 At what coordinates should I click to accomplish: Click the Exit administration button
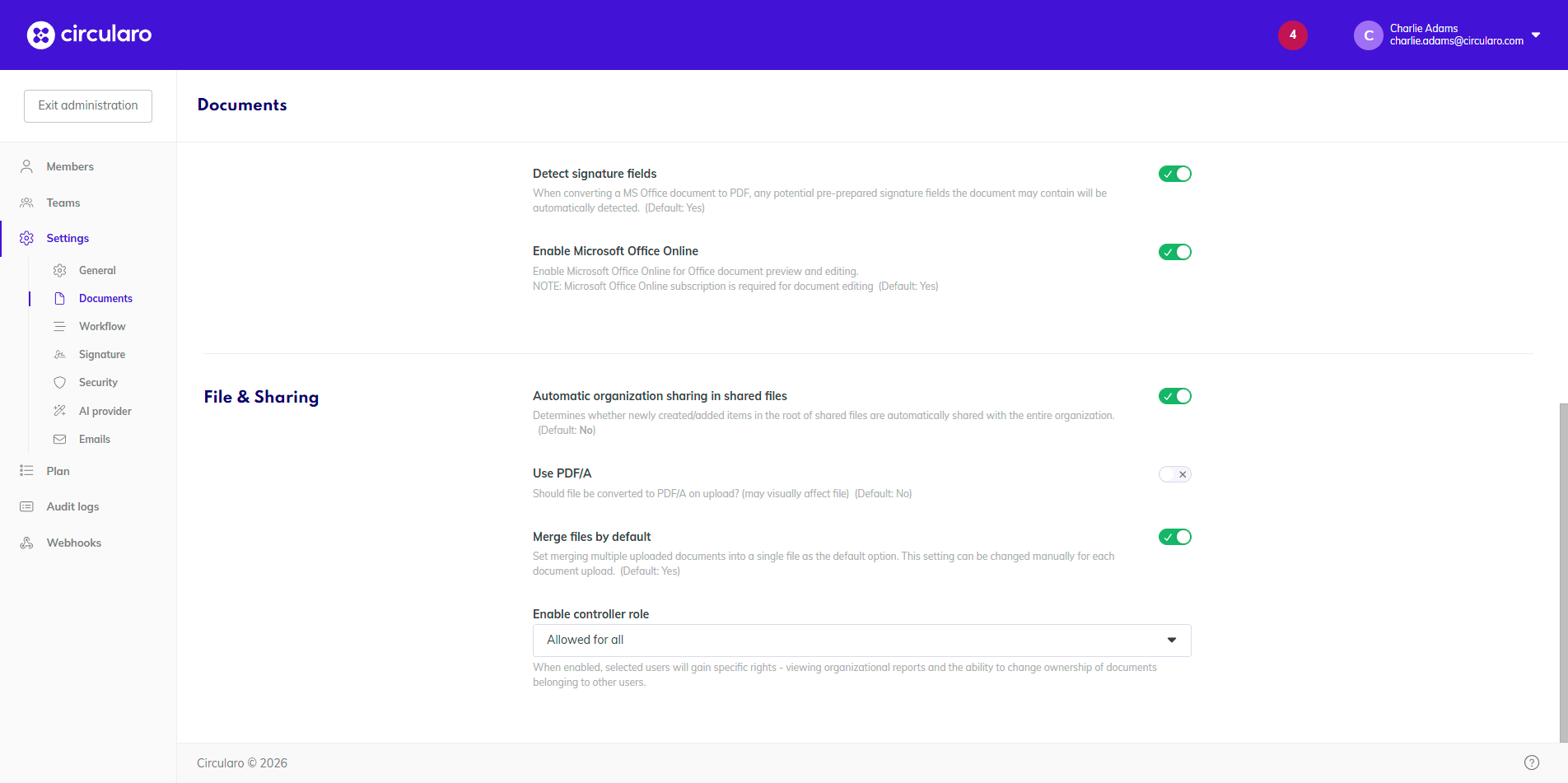click(x=88, y=105)
